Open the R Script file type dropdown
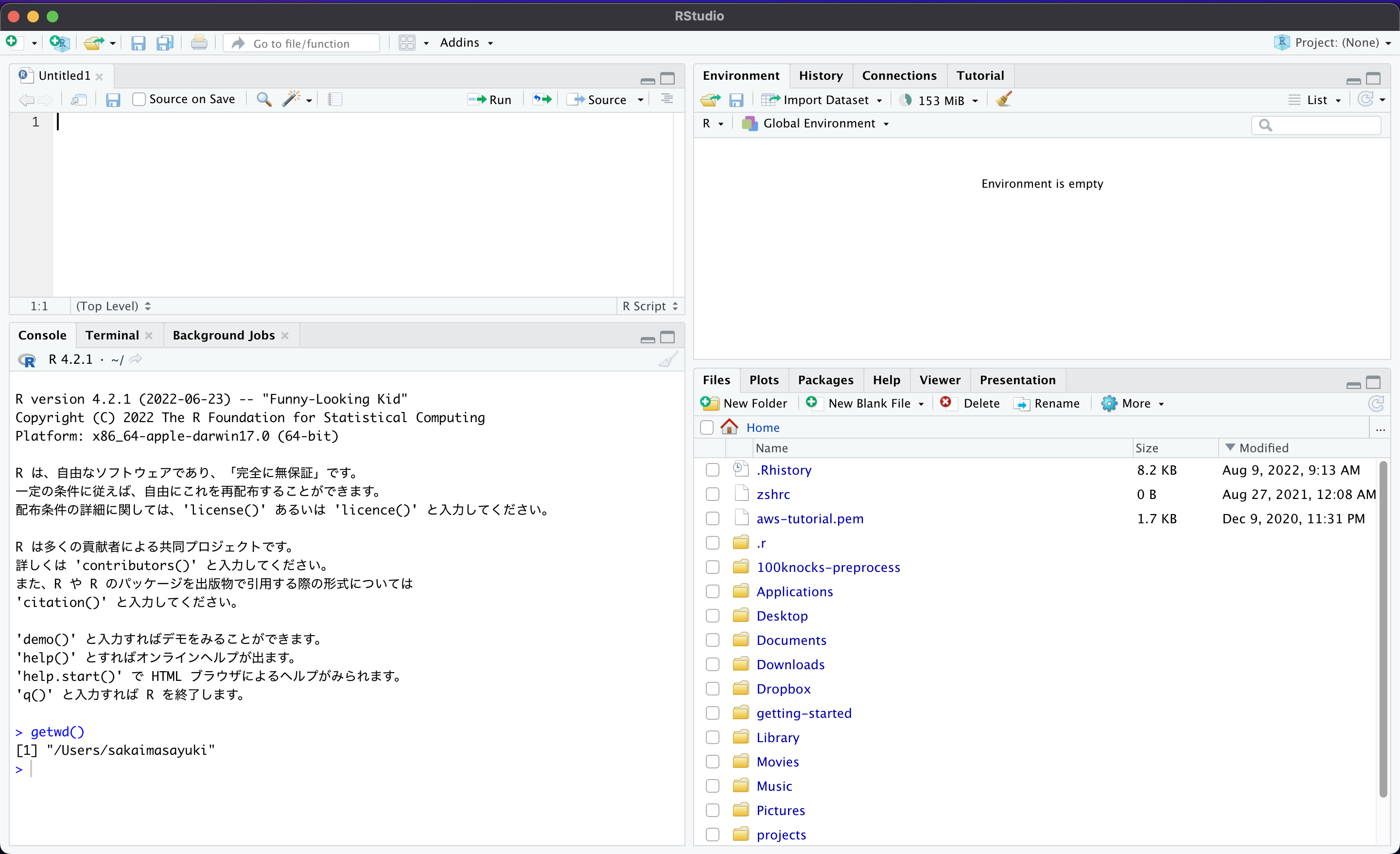 (x=649, y=306)
